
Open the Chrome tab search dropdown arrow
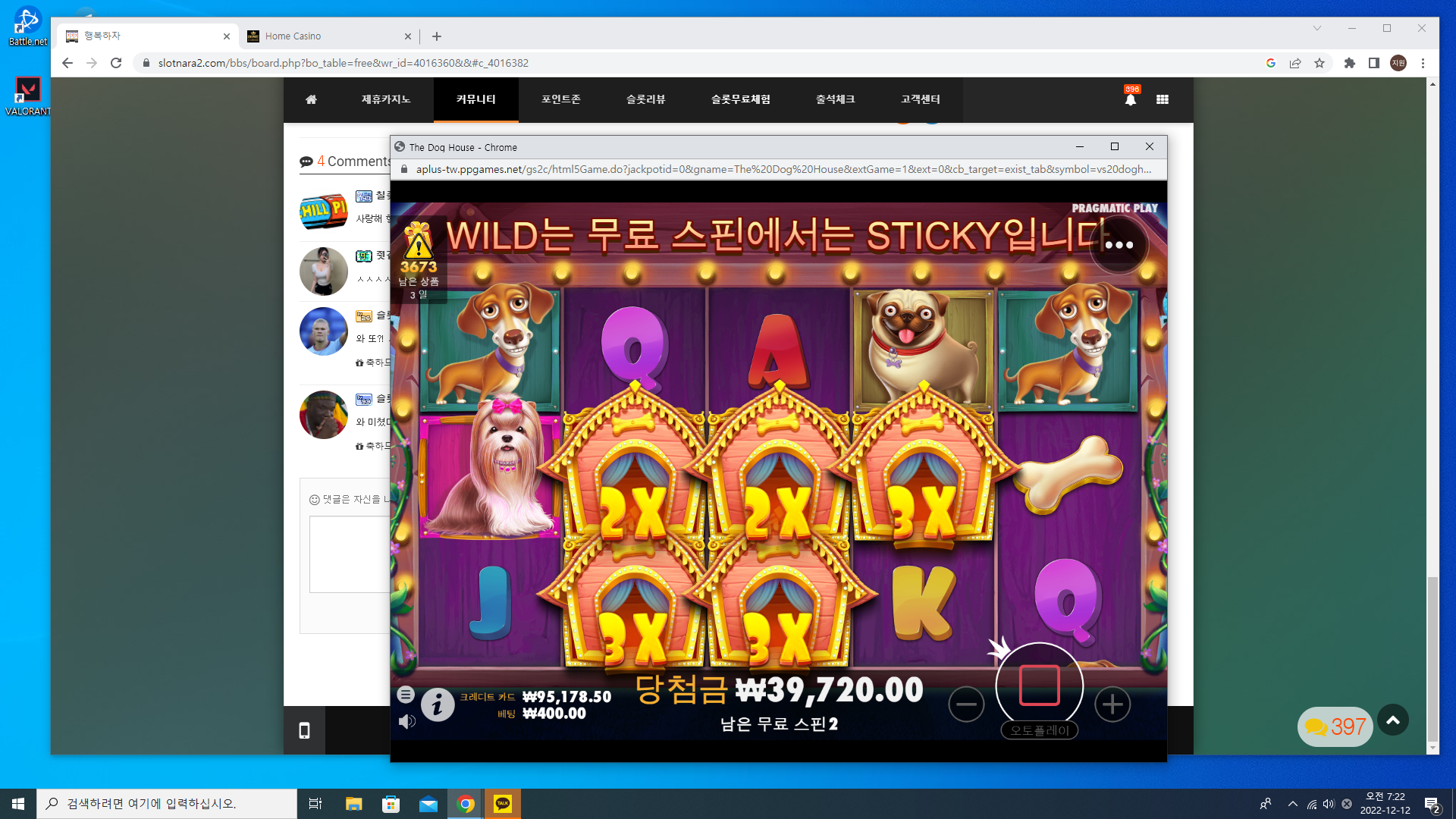click(x=1317, y=28)
